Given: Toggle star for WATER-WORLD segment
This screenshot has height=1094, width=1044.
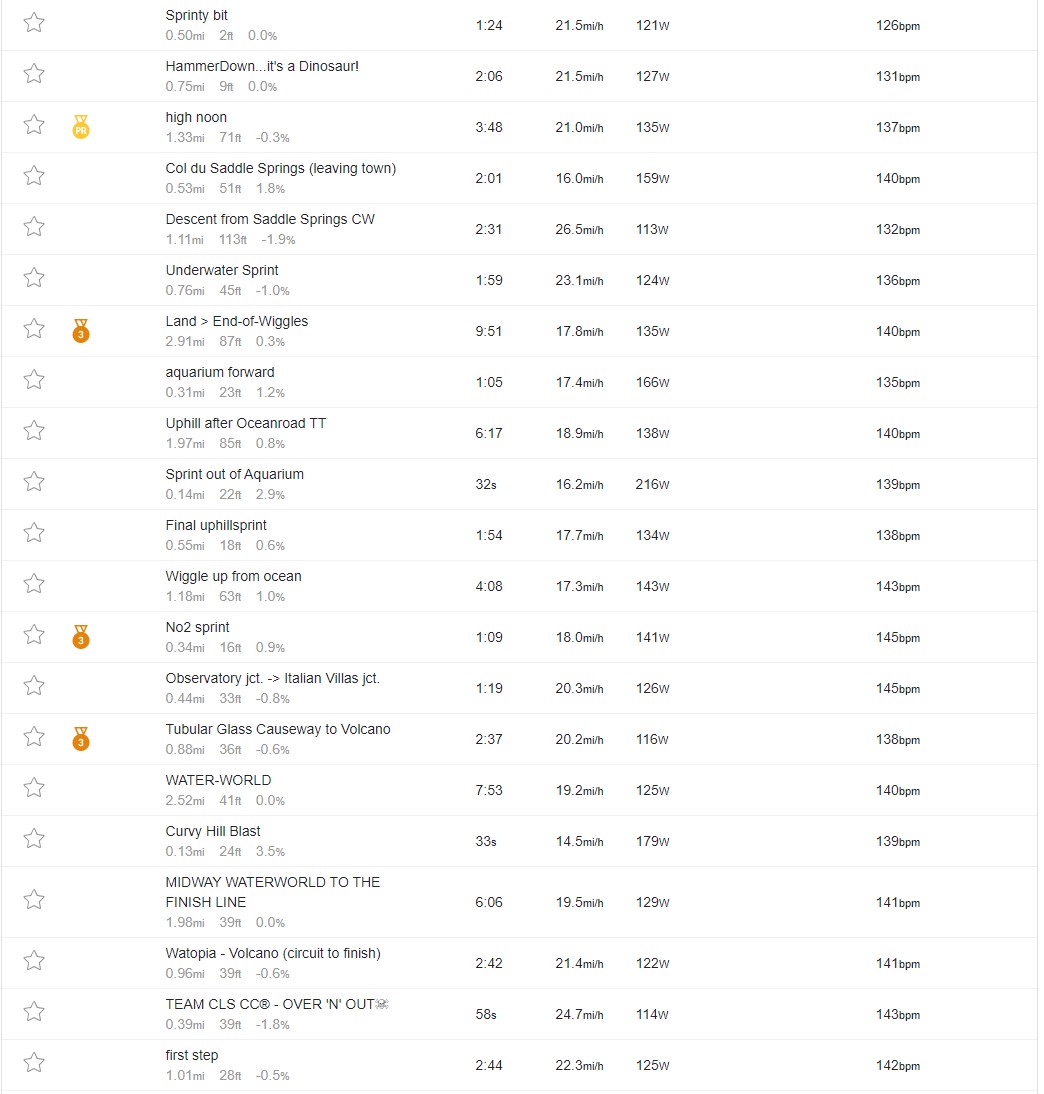Looking at the screenshot, I should (x=33, y=788).
